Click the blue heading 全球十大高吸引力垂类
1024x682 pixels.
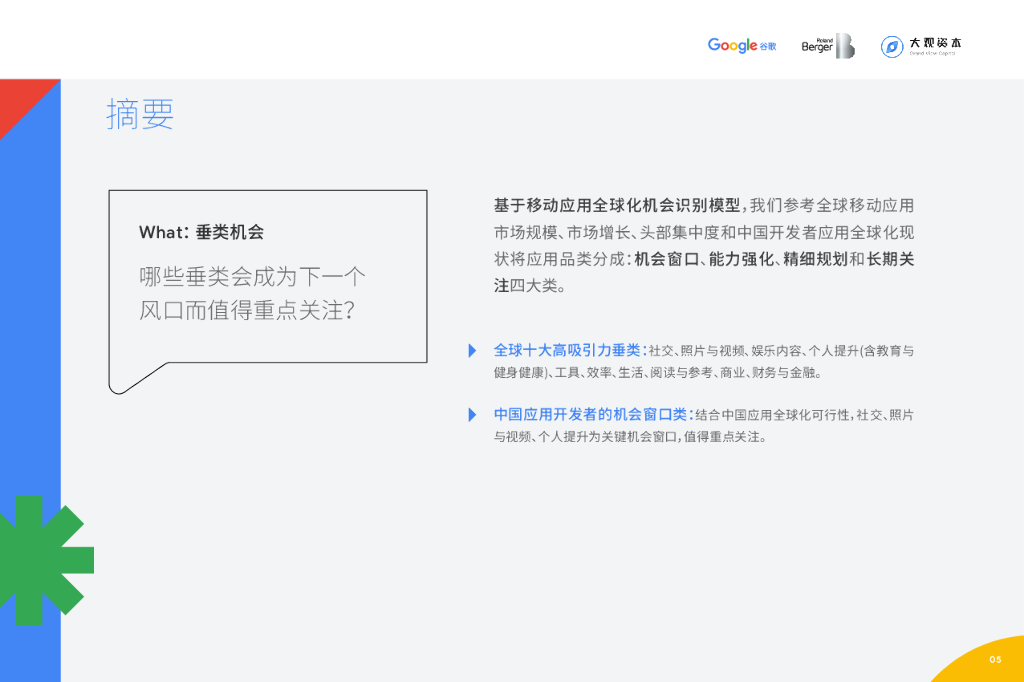566,350
